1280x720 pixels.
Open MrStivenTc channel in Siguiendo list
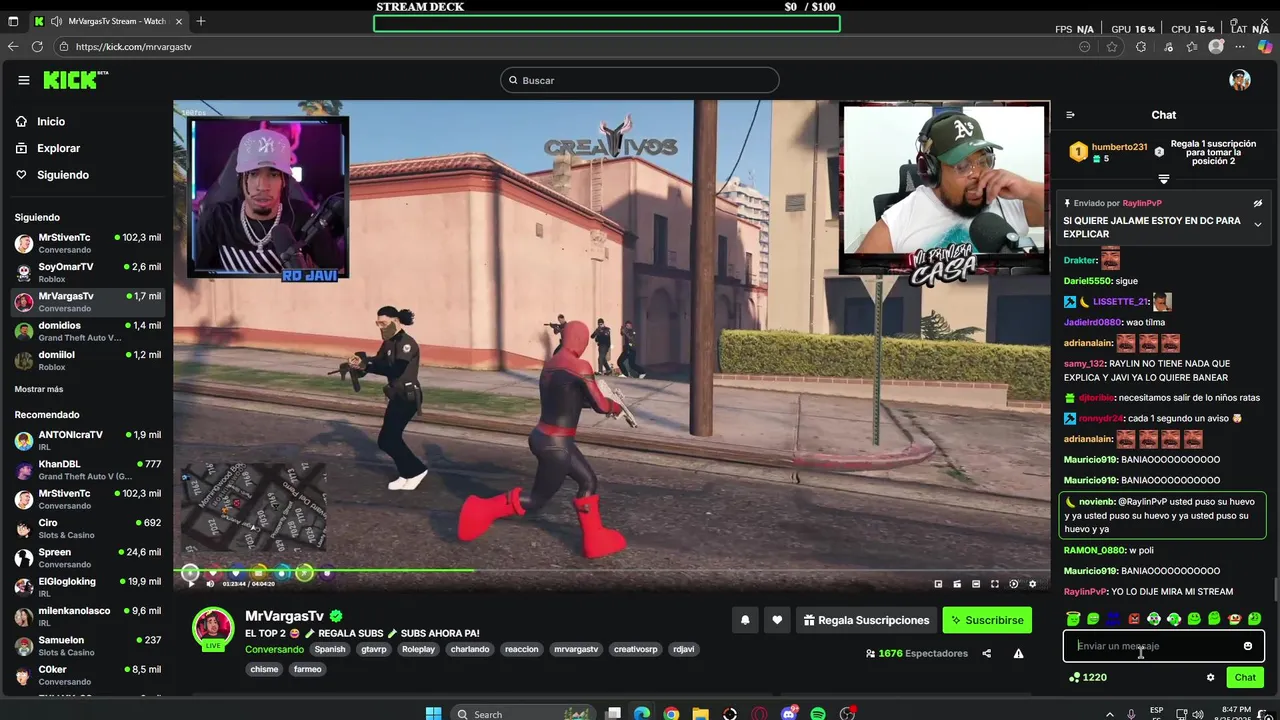[87, 243]
